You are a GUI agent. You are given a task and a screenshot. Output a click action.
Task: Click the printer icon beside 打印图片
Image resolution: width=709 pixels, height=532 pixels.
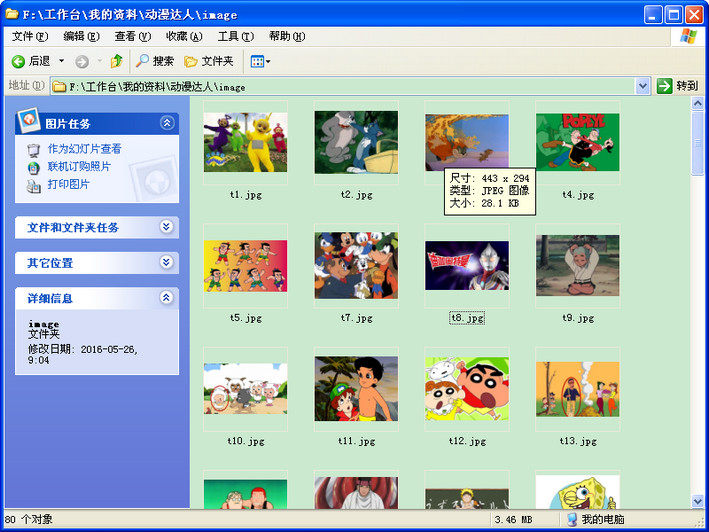pos(33,186)
